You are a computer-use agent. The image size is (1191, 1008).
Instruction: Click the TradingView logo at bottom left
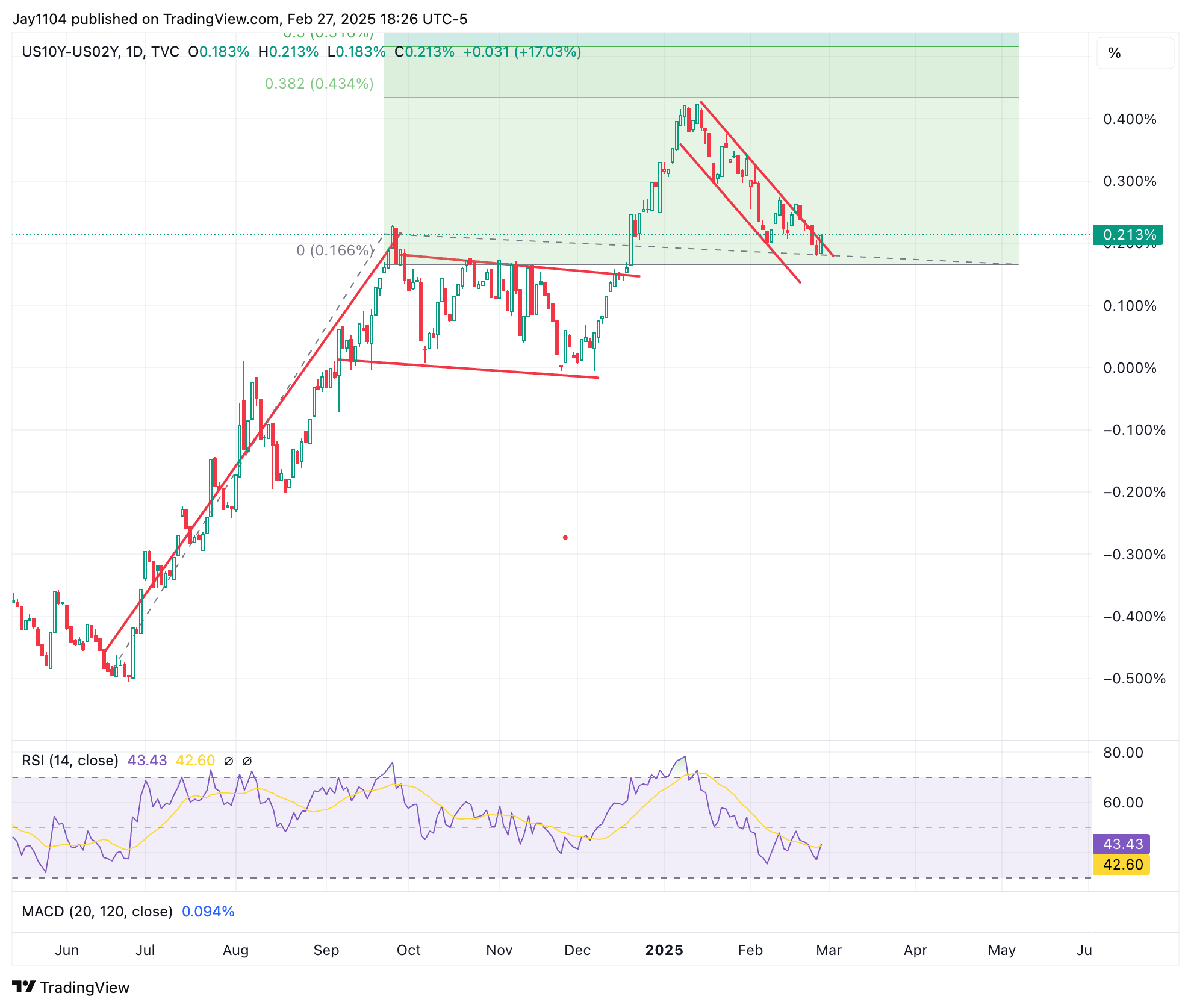coord(70,988)
